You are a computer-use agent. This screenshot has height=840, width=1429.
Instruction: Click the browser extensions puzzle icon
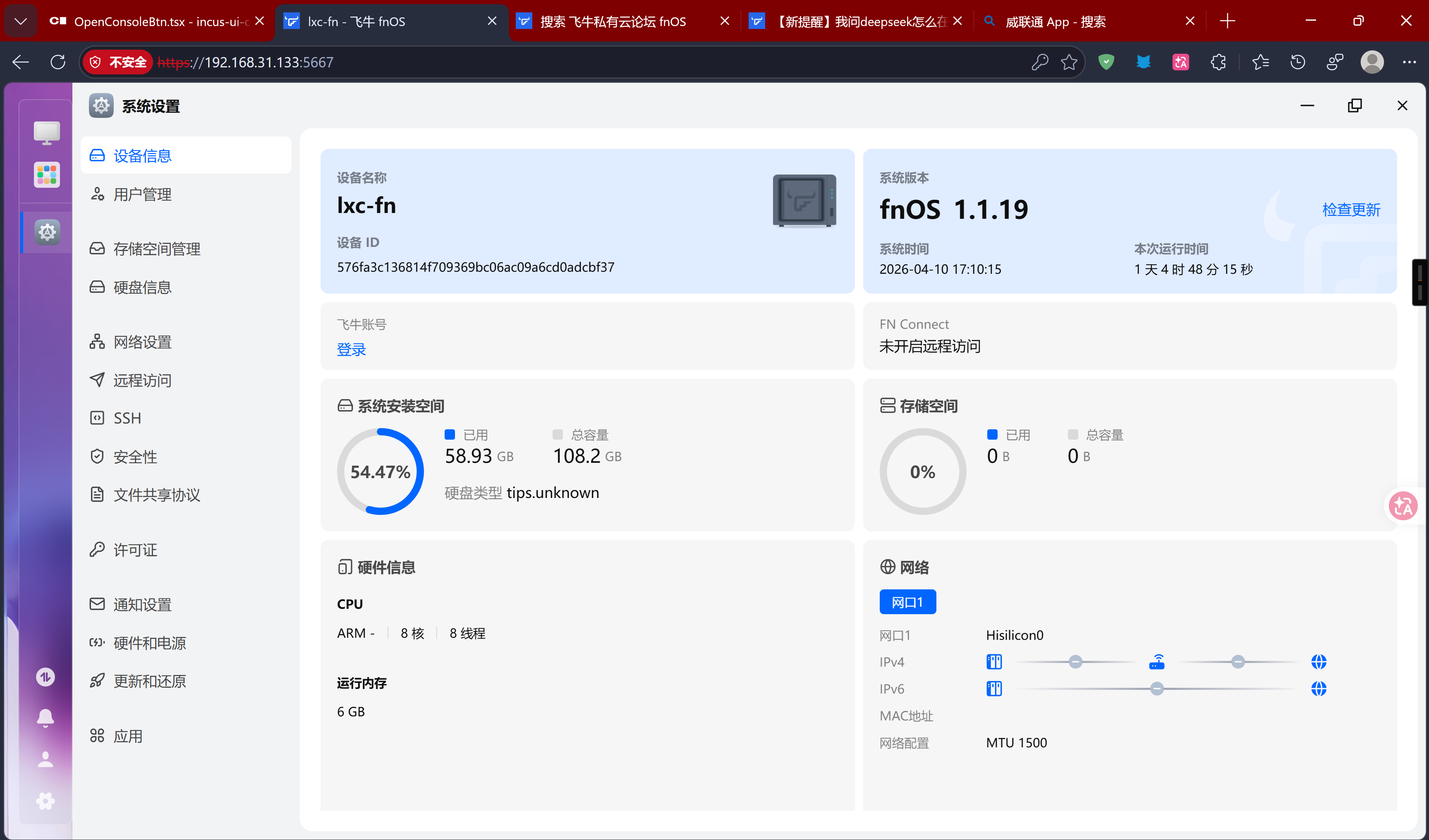tap(1218, 62)
